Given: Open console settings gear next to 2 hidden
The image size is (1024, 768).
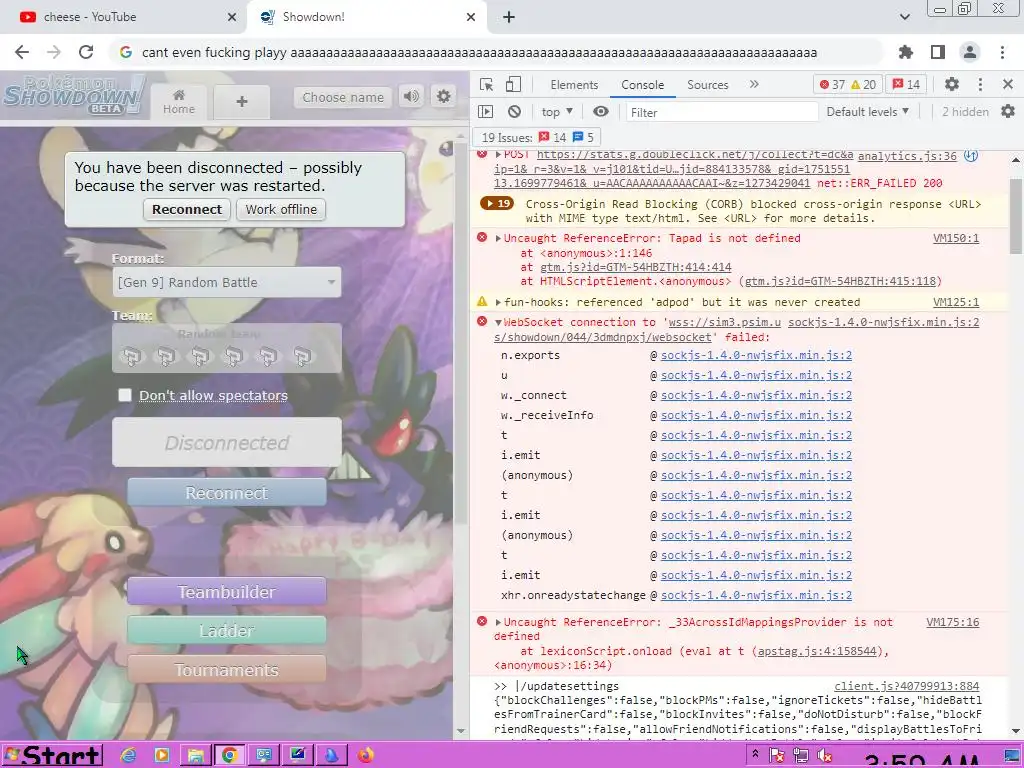Looking at the screenshot, I should point(1008,112).
